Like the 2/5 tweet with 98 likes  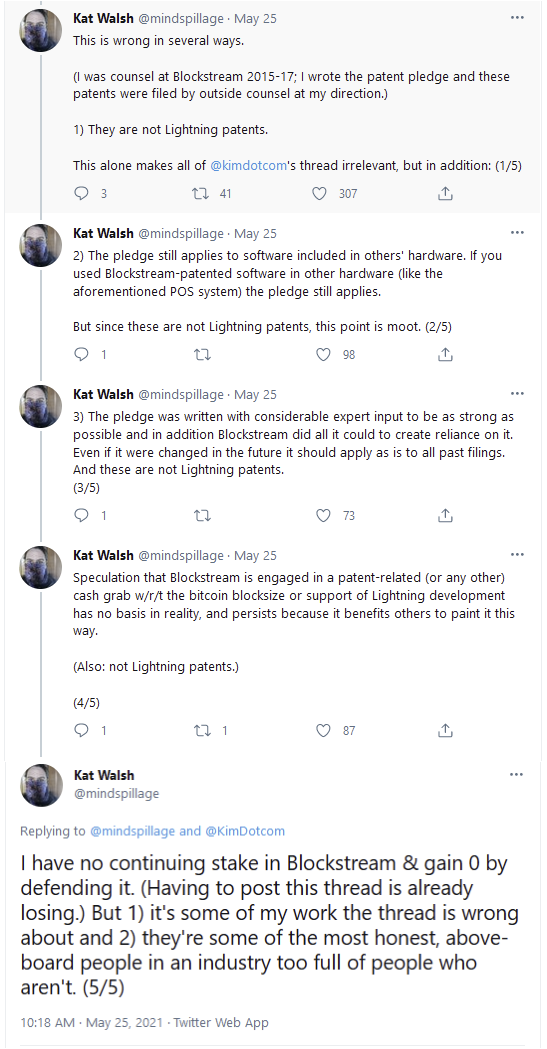[324, 355]
